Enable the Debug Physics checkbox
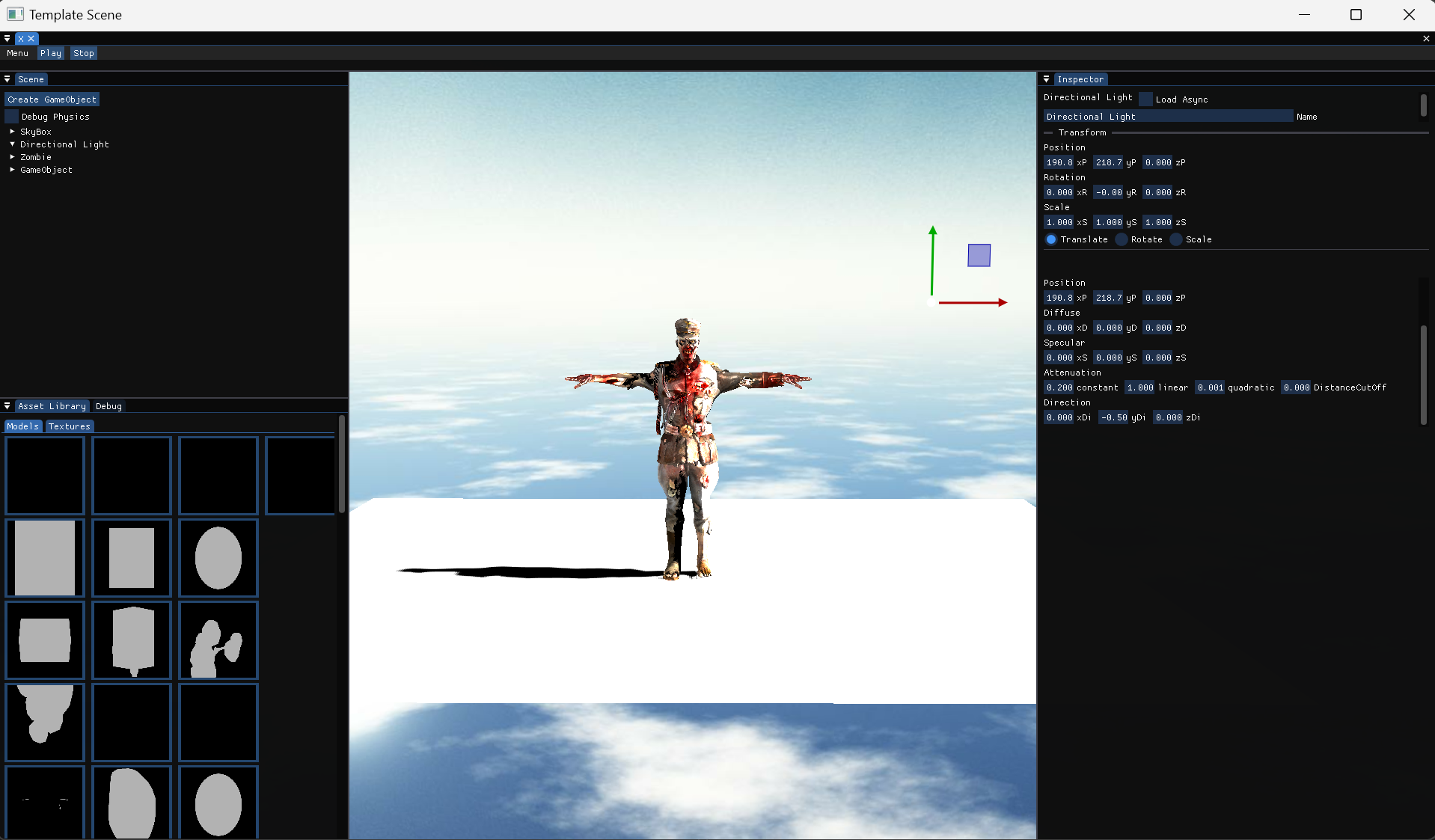The image size is (1435, 840). tap(12, 117)
